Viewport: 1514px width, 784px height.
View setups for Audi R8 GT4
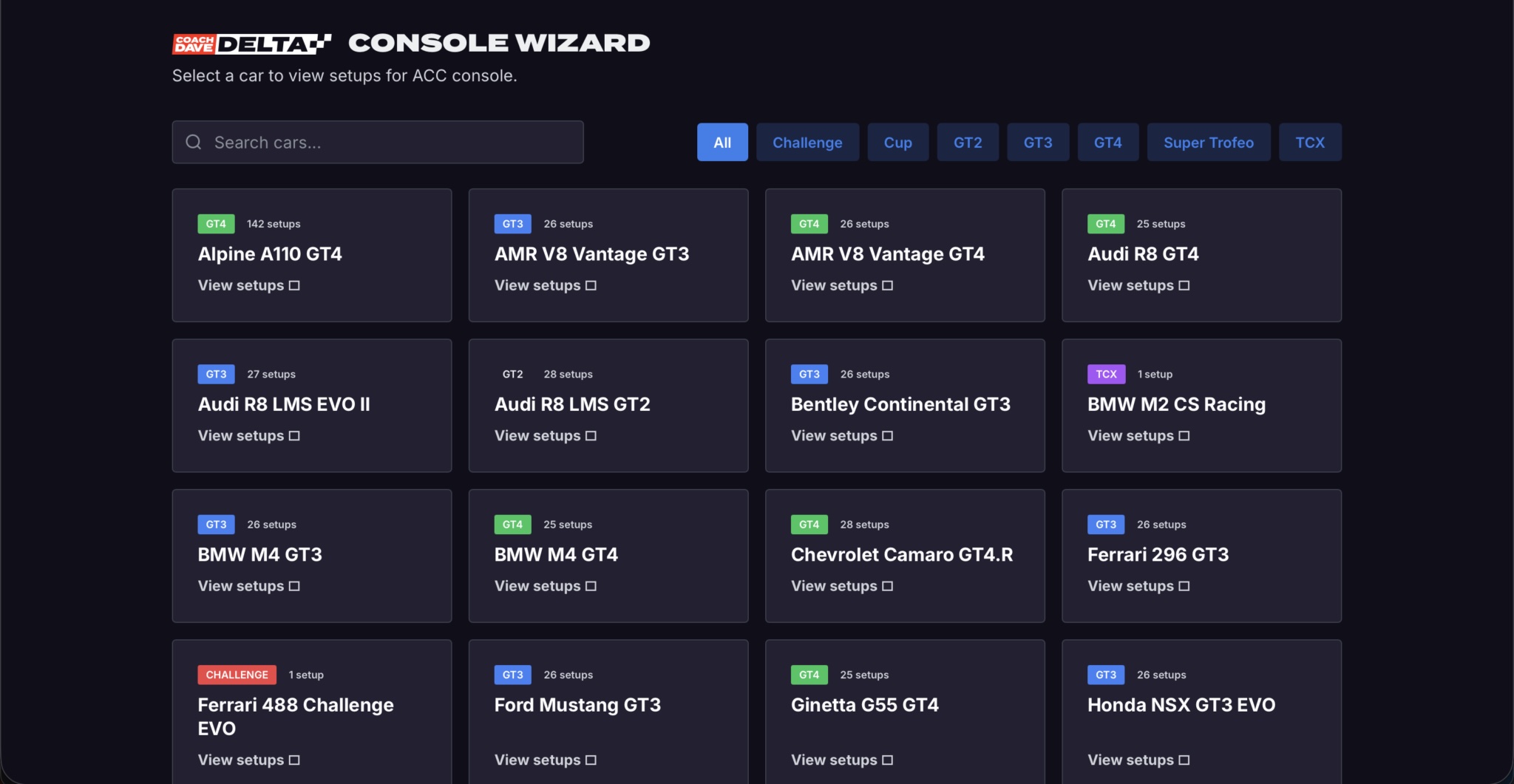click(x=1138, y=285)
